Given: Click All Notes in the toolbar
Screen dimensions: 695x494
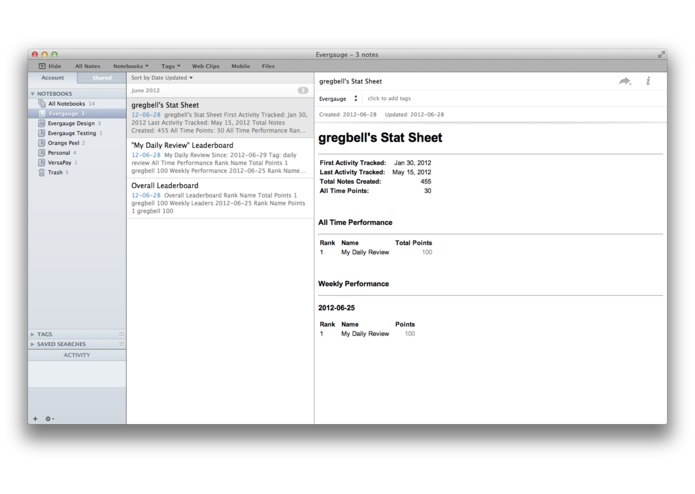Looking at the screenshot, I should [x=87, y=66].
